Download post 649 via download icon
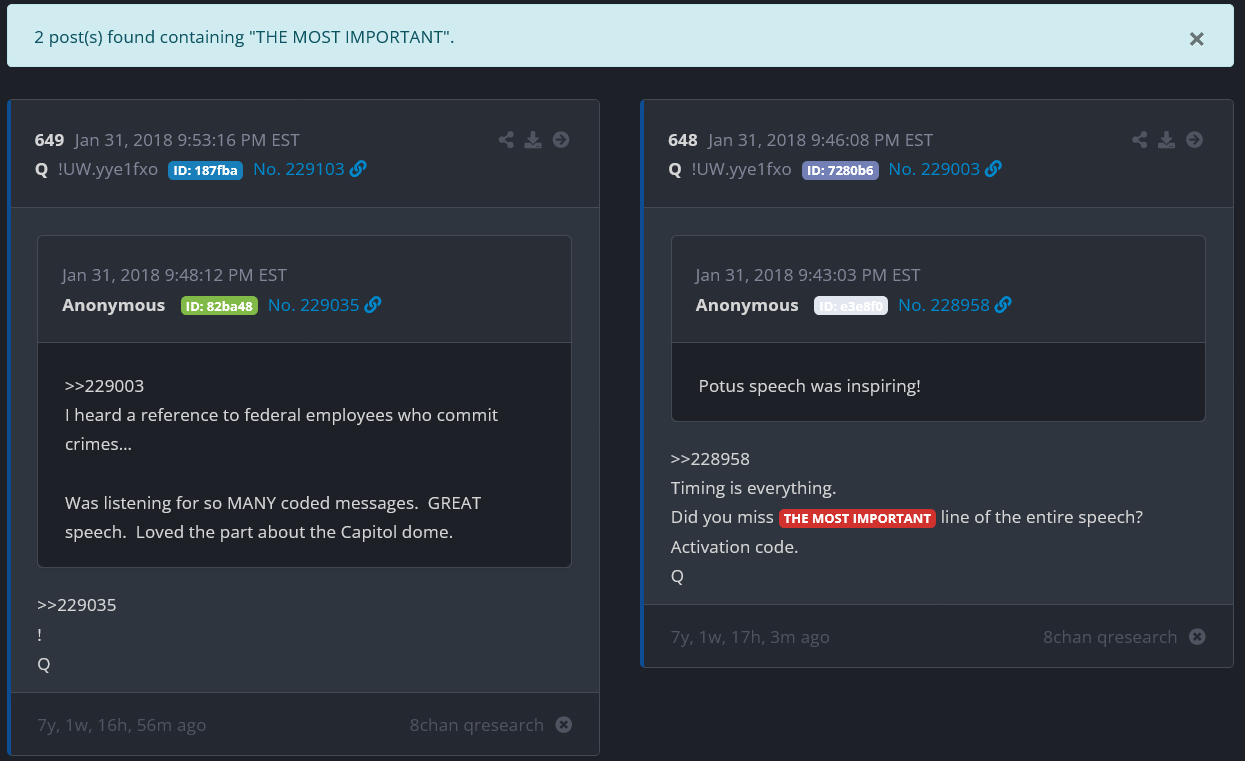The width and height of the screenshot is (1245, 761). 533,140
